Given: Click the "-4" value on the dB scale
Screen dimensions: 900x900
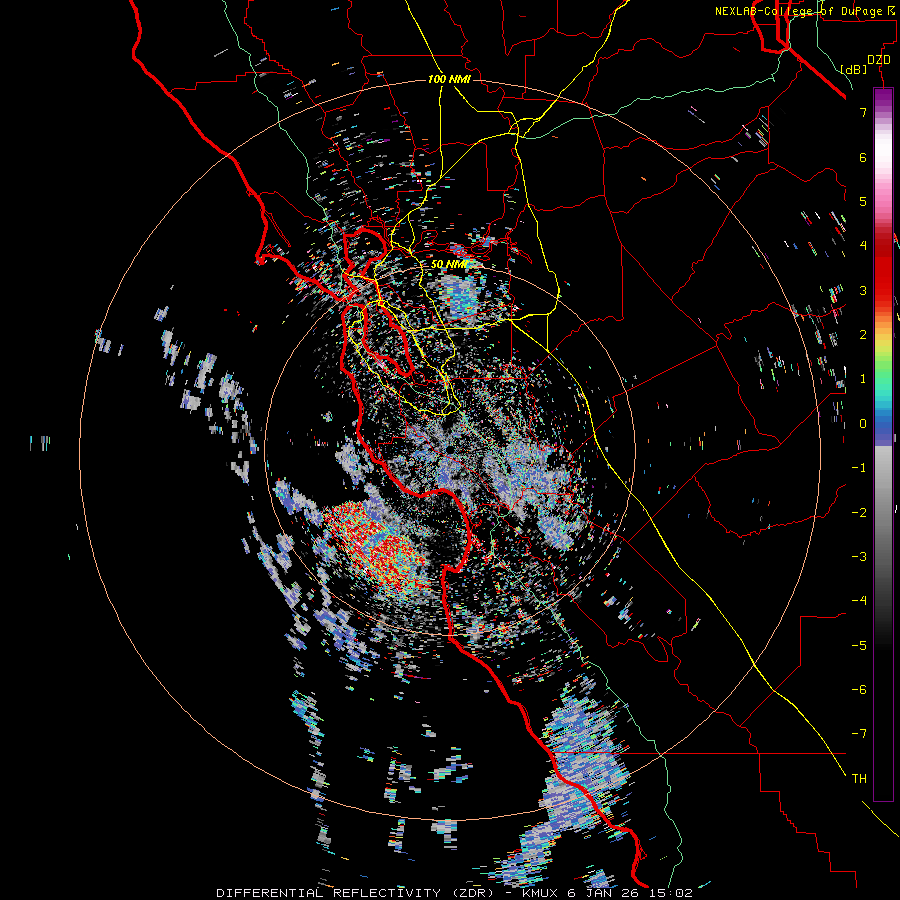Looking at the screenshot, I should 859,601.
